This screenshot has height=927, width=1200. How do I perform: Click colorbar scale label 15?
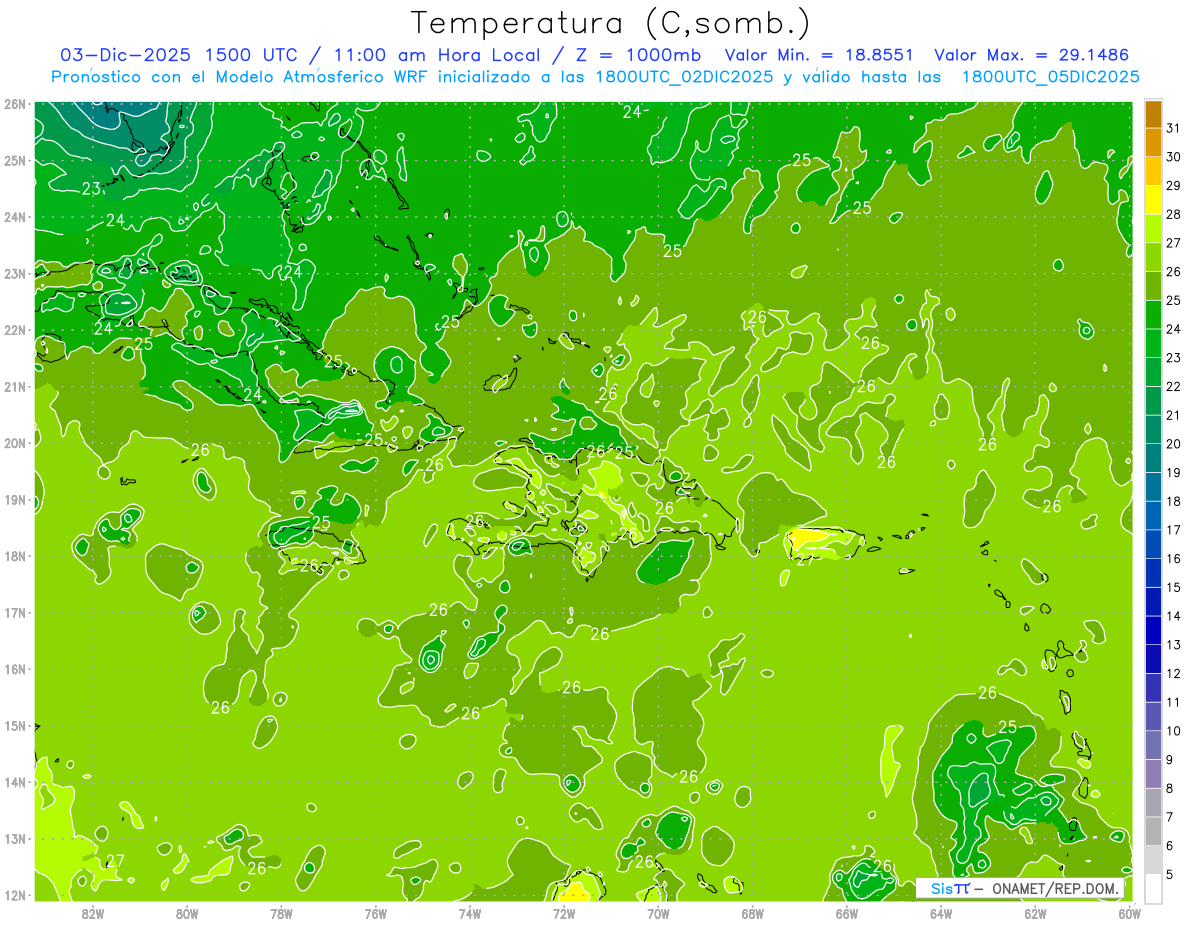pyautogui.click(x=1173, y=587)
